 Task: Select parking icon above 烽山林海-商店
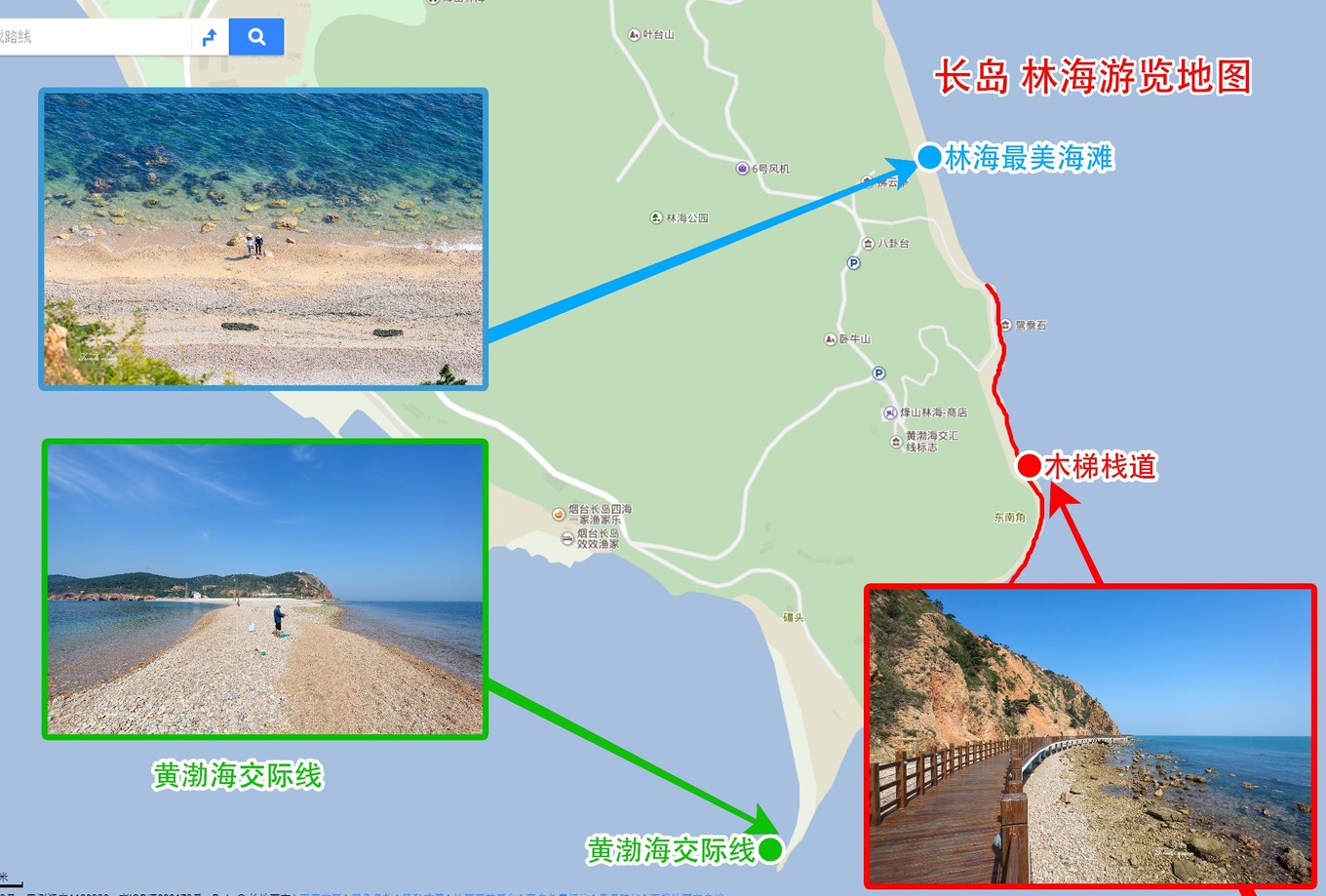[x=878, y=373]
